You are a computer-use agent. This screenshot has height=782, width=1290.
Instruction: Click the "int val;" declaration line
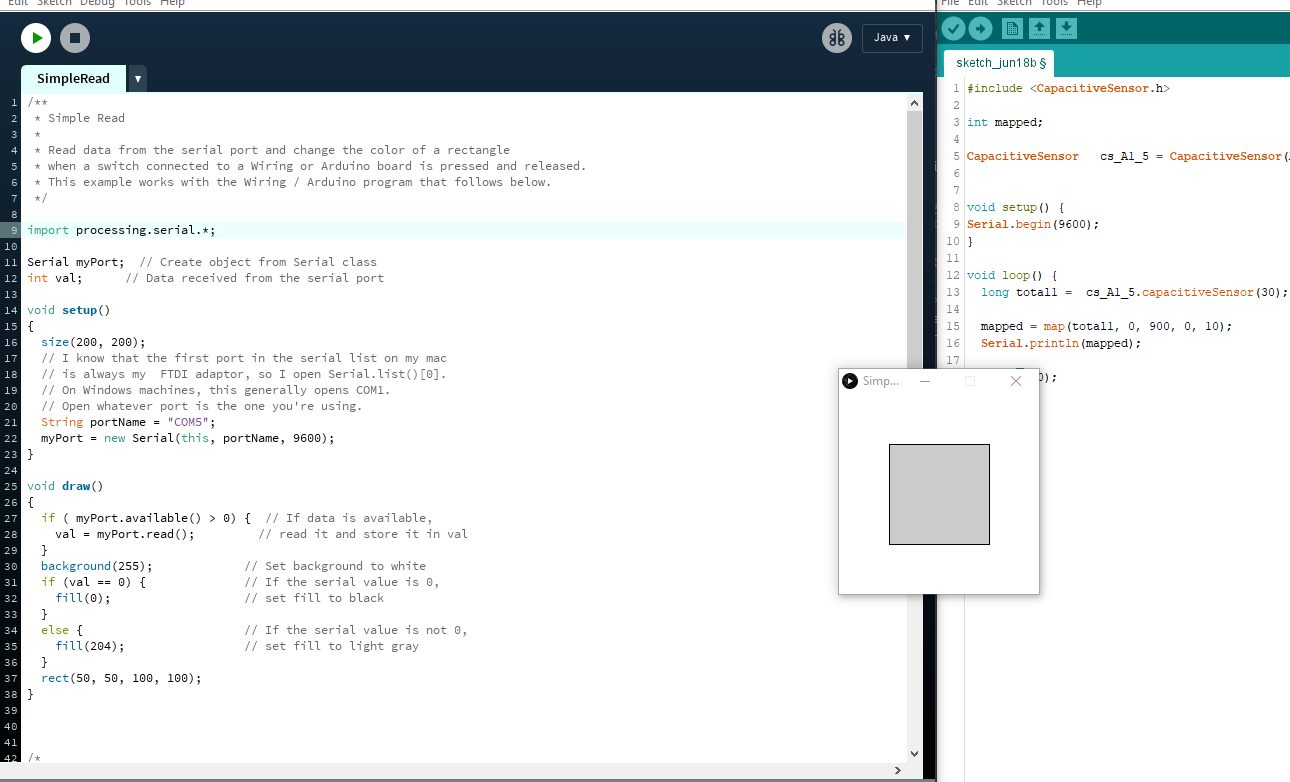pos(205,278)
